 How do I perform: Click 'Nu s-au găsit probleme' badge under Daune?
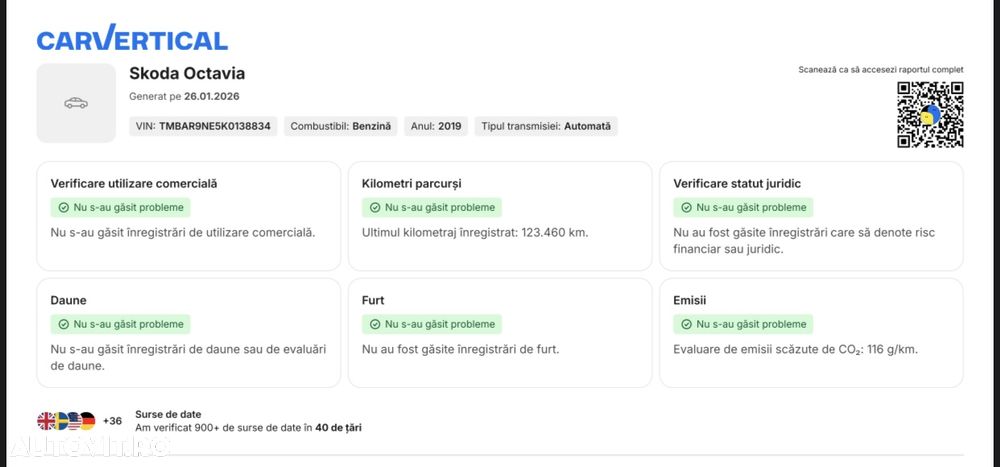point(121,324)
